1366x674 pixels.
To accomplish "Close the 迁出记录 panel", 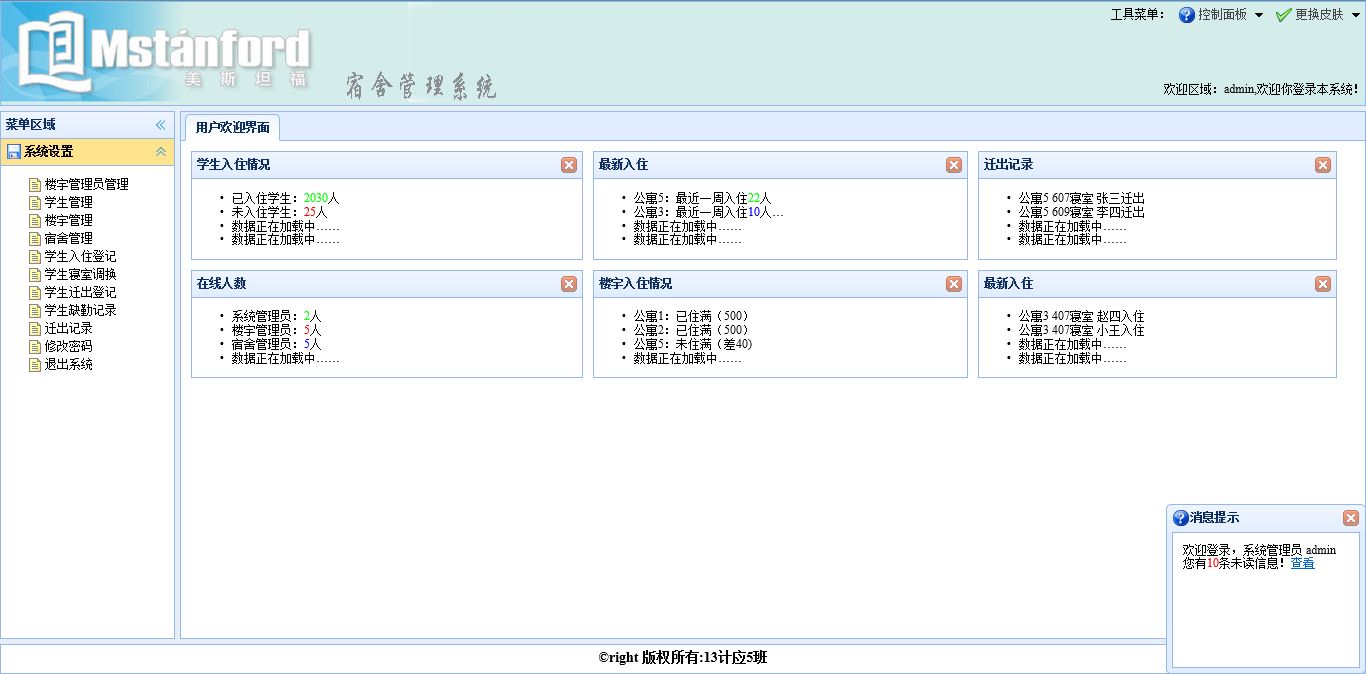I will click(x=1323, y=165).
